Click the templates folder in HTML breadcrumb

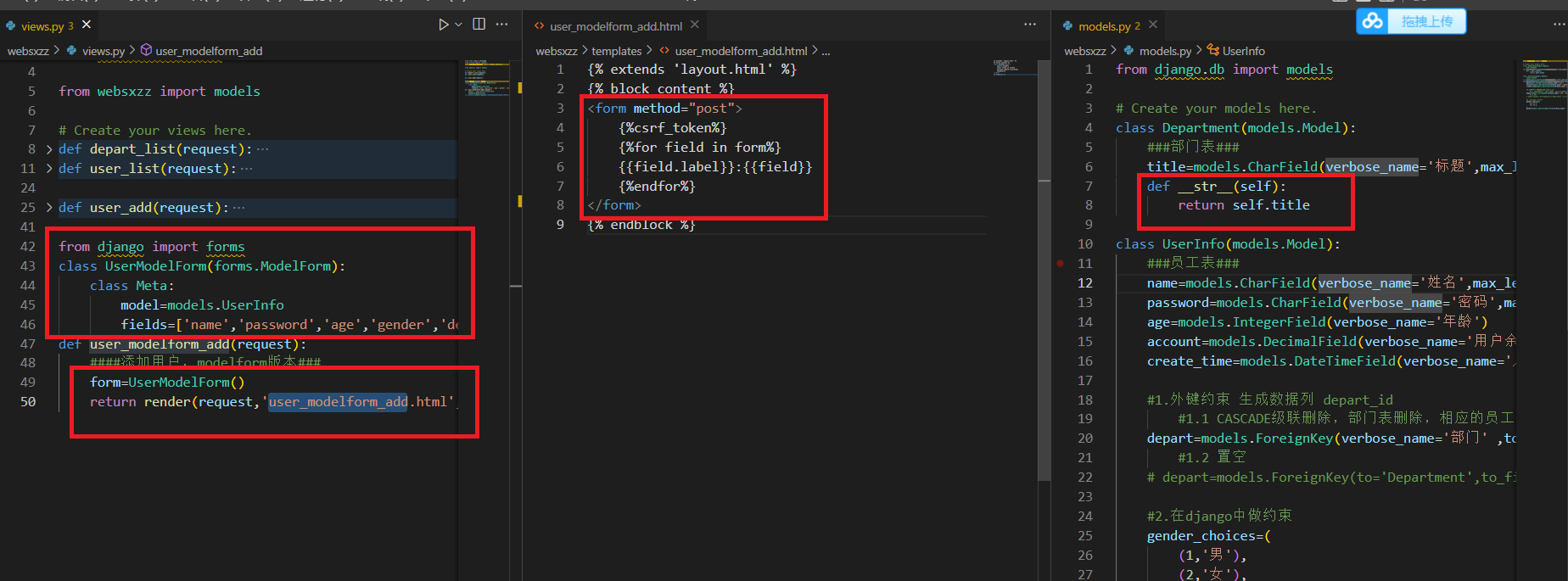[x=616, y=51]
